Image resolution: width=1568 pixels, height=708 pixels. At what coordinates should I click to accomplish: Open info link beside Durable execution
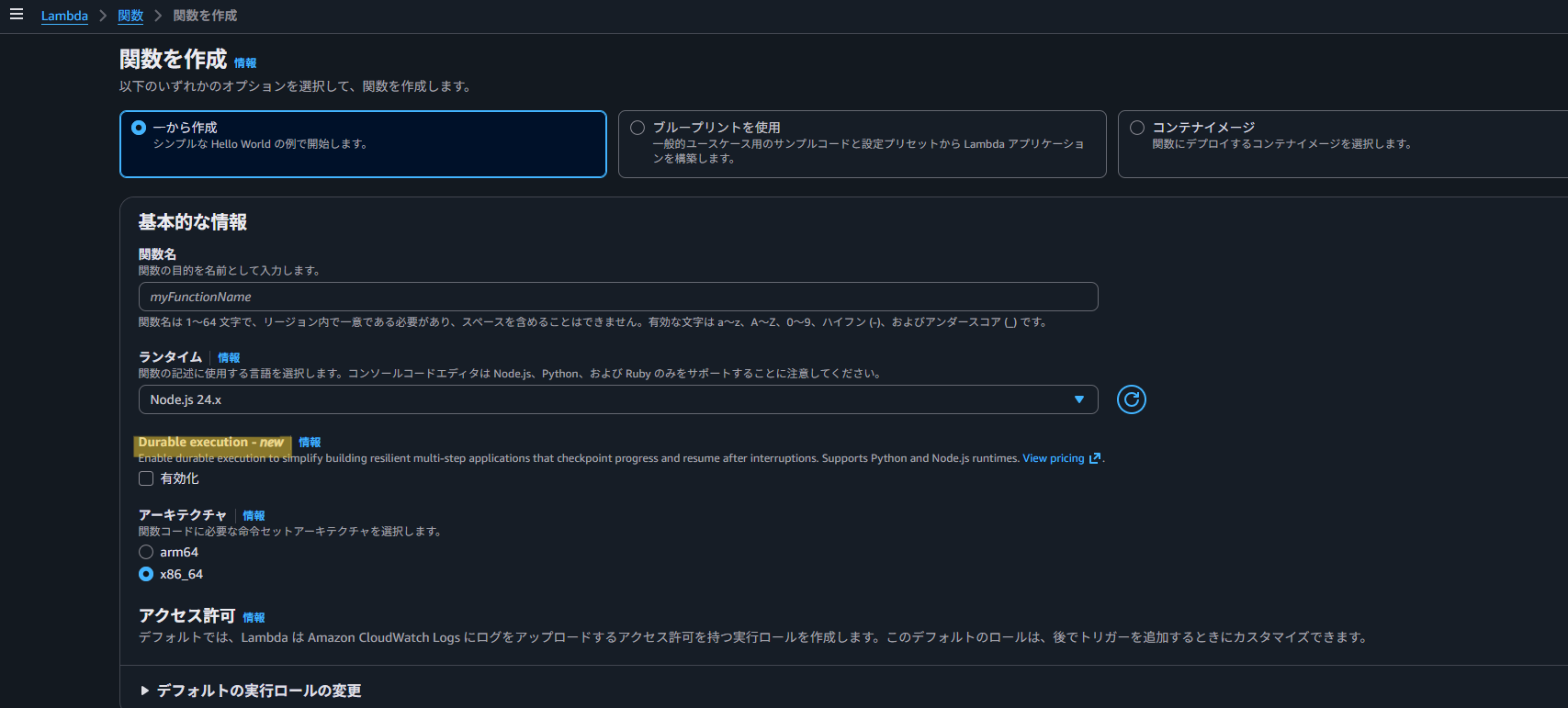pyautogui.click(x=310, y=443)
